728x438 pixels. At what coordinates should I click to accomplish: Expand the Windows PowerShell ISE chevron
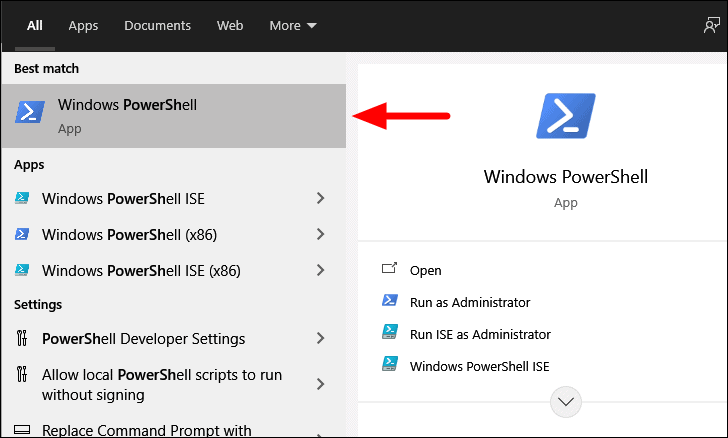pos(320,198)
